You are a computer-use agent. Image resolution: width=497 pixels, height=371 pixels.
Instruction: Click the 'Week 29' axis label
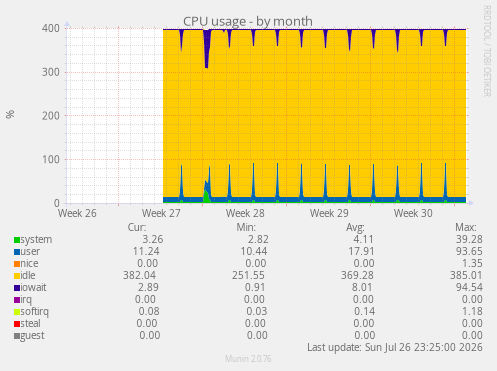[329, 214]
